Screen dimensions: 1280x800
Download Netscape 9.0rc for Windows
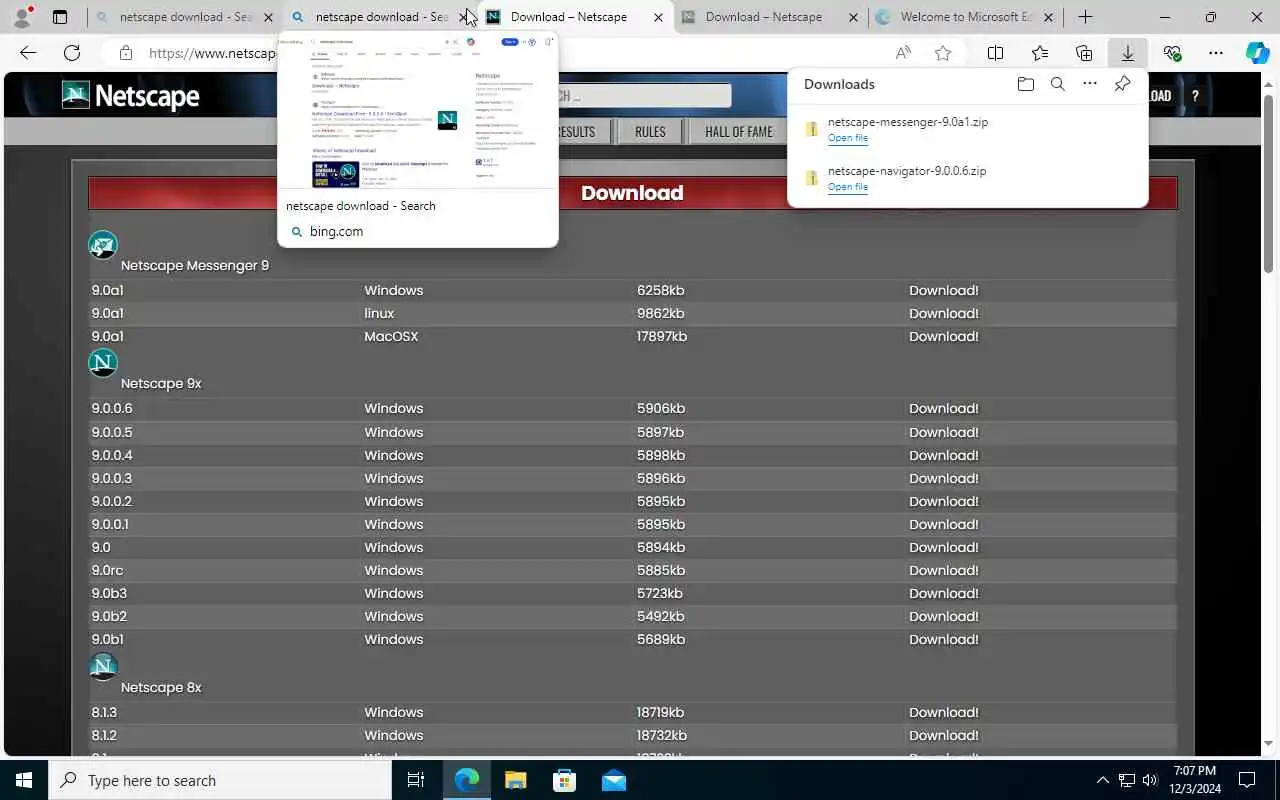pos(943,570)
